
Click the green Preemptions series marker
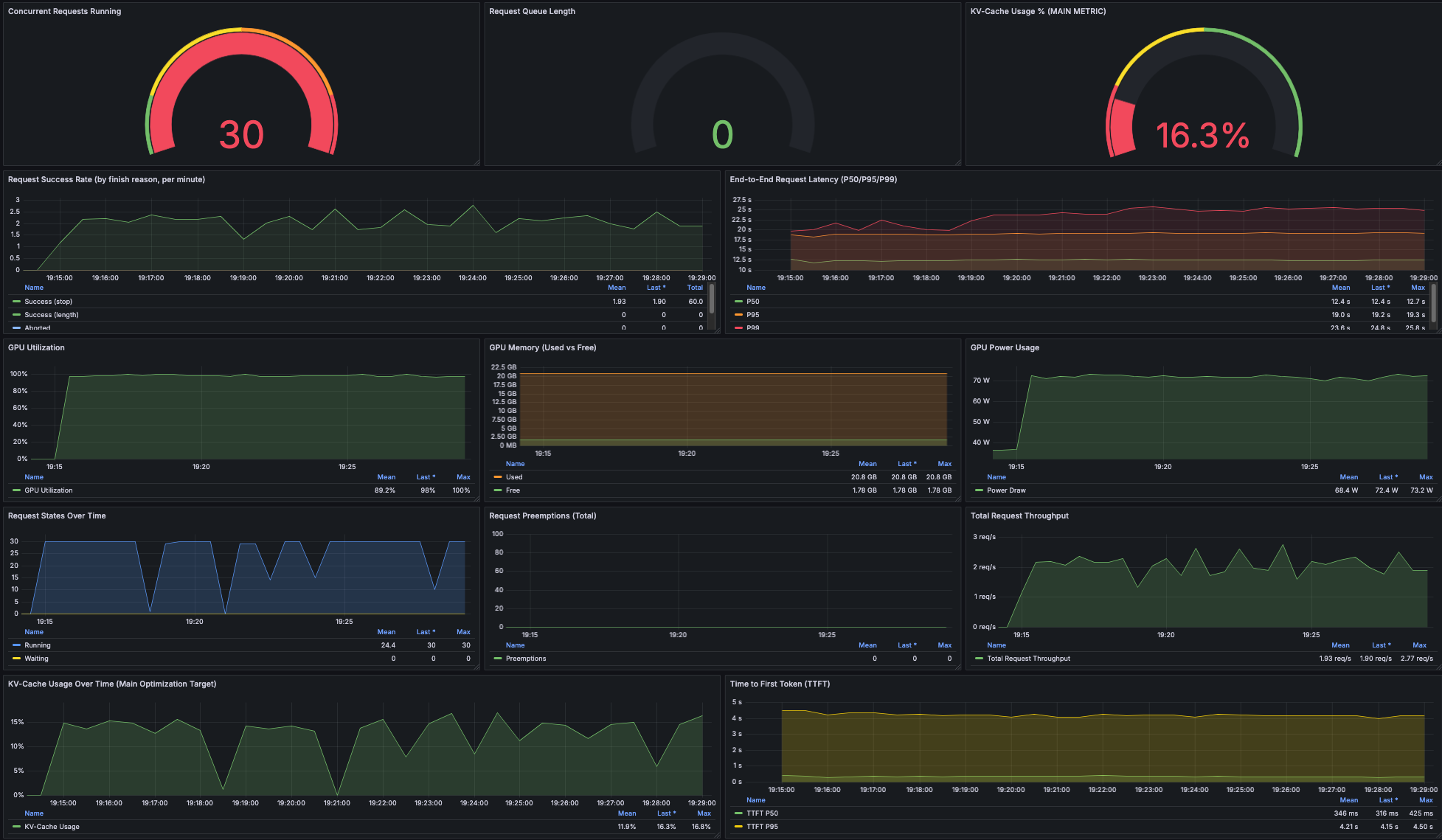pyautogui.click(x=498, y=659)
